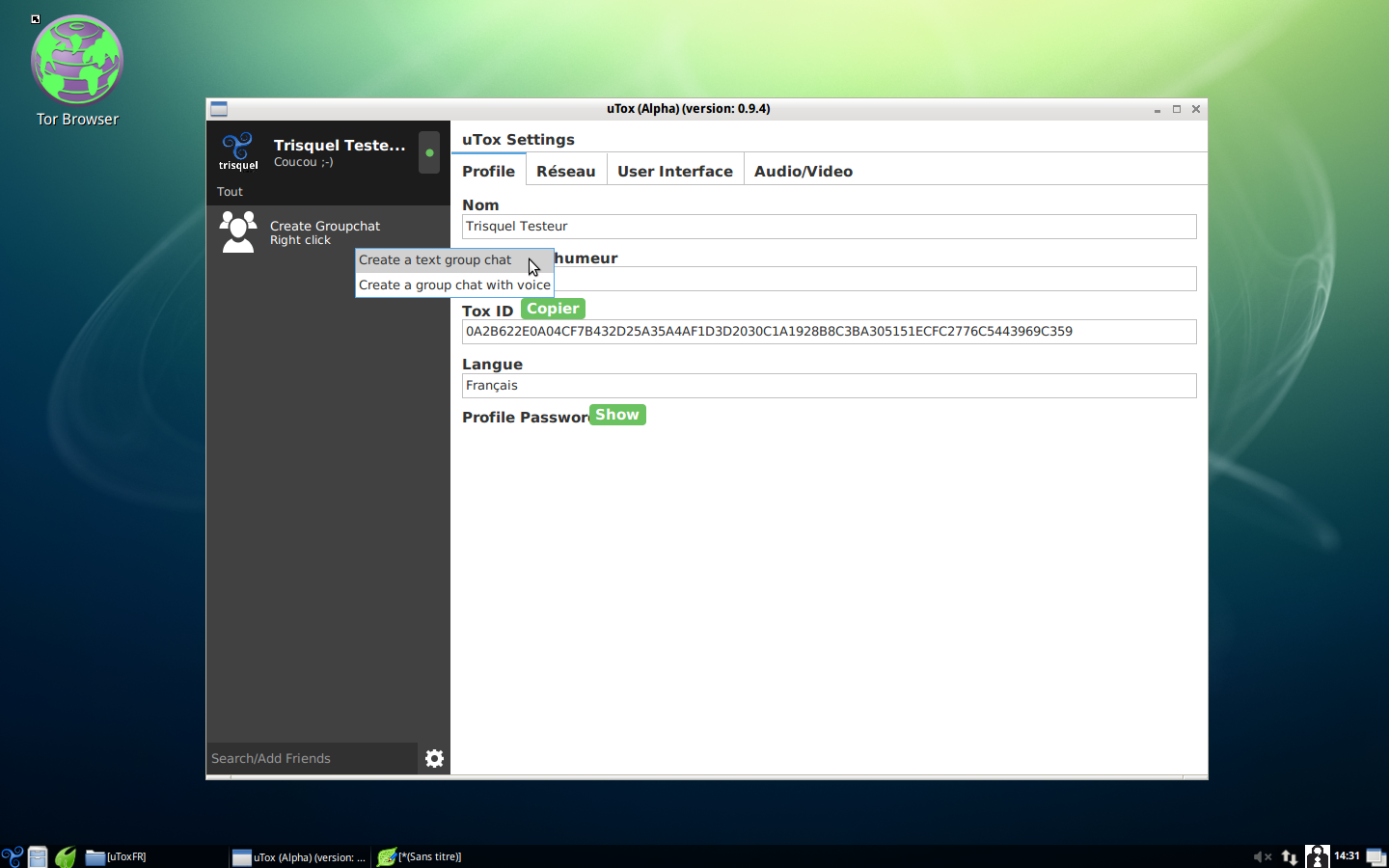Image resolution: width=1389 pixels, height=868 pixels.
Task: Switch to the Profile tab
Action: tap(489, 171)
